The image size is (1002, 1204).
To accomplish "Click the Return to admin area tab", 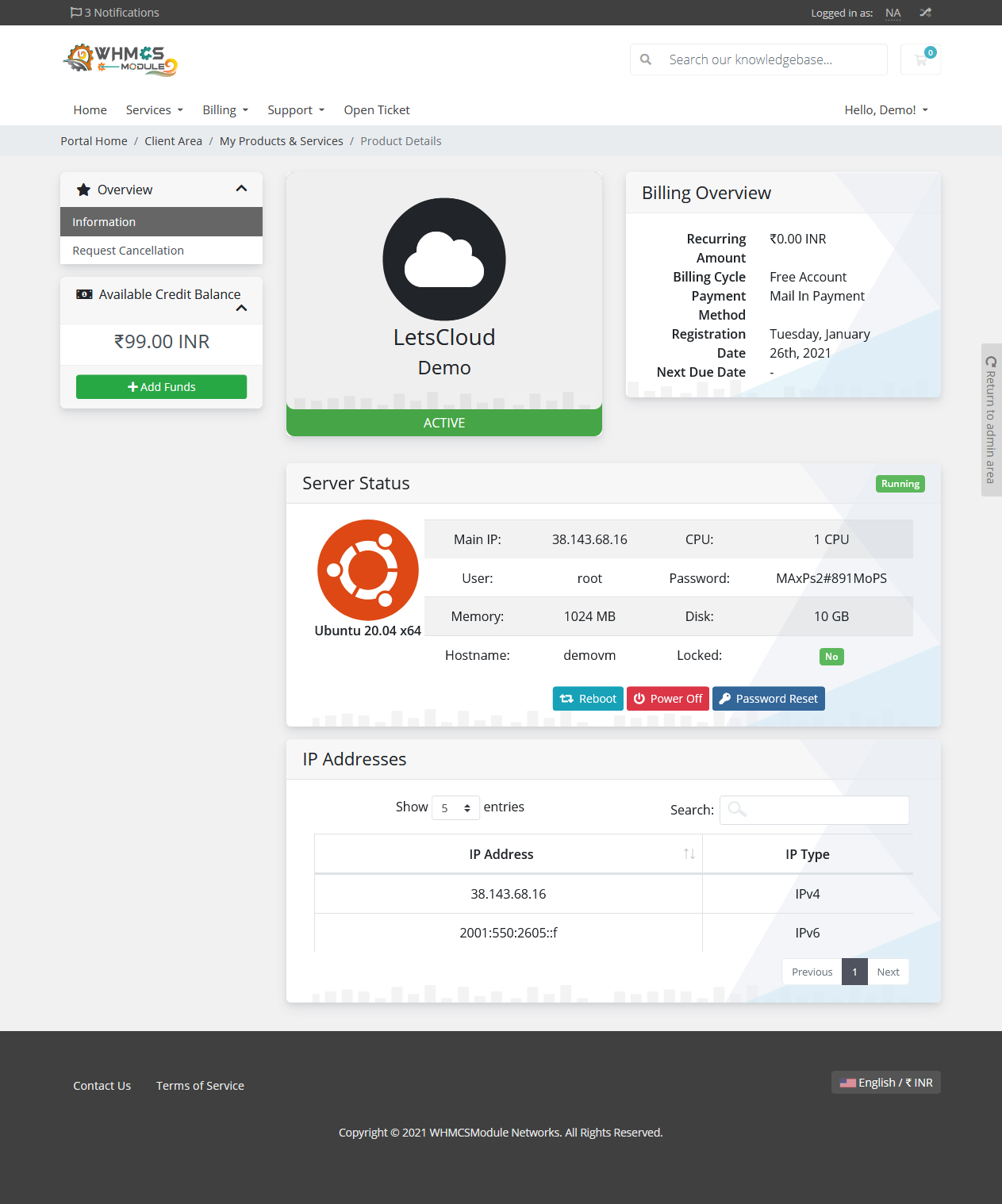I will click(991, 420).
